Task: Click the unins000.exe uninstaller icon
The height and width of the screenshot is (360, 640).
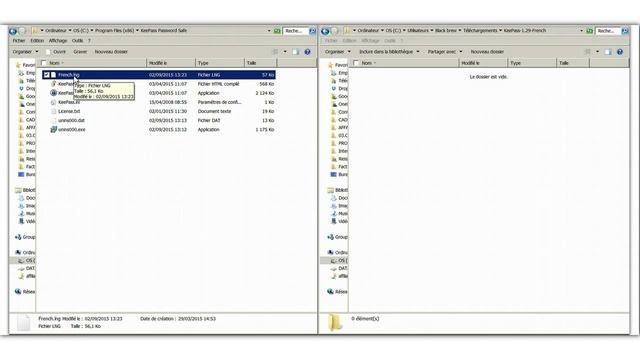Action: click(x=53, y=129)
